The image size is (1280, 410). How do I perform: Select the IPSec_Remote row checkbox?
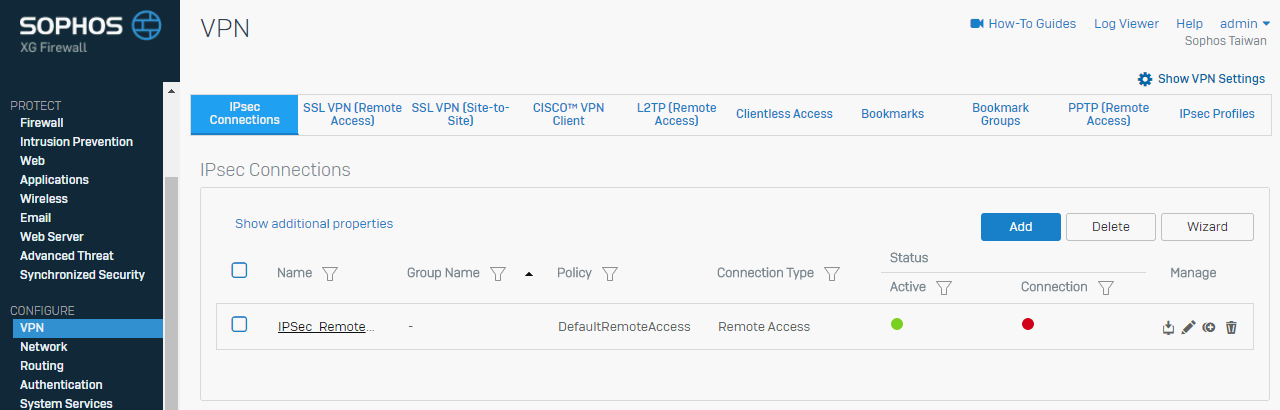point(239,324)
